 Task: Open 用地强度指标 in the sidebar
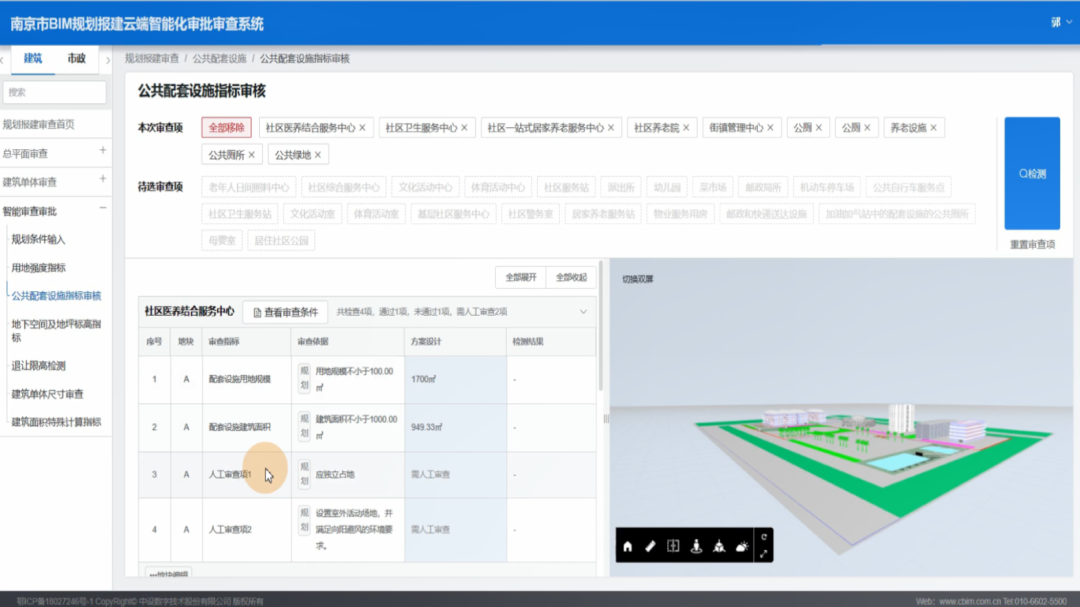39,267
